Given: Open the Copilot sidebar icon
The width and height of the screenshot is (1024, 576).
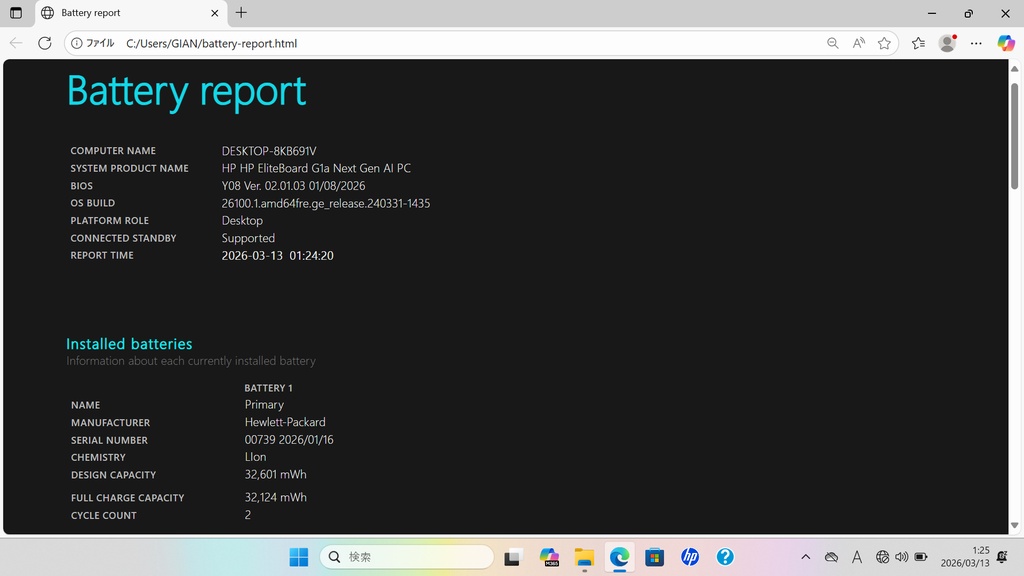Looking at the screenshot, I should tap(1006, 43).
